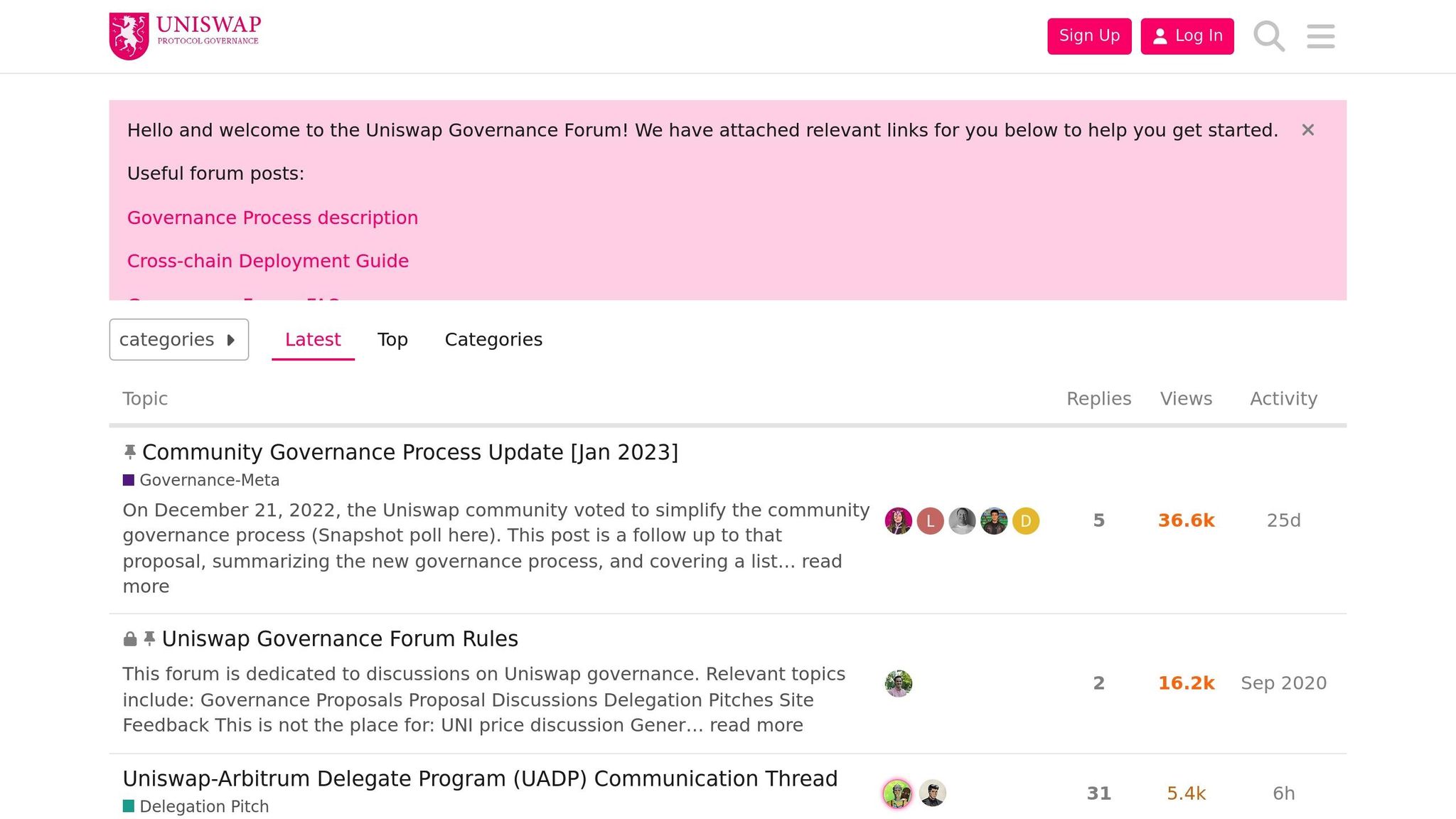Image resolution: width=1456 pixels, height=819 pixels.
Task: Click the Log In button
Action: pos(1187,36)
